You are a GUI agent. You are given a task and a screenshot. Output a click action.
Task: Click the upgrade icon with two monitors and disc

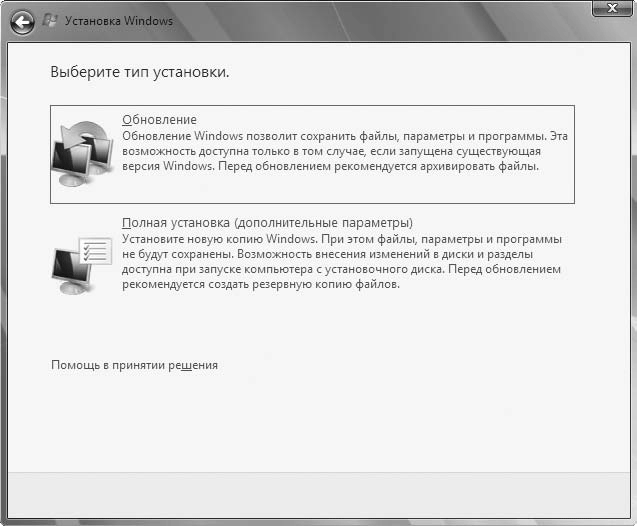[82, 153]
